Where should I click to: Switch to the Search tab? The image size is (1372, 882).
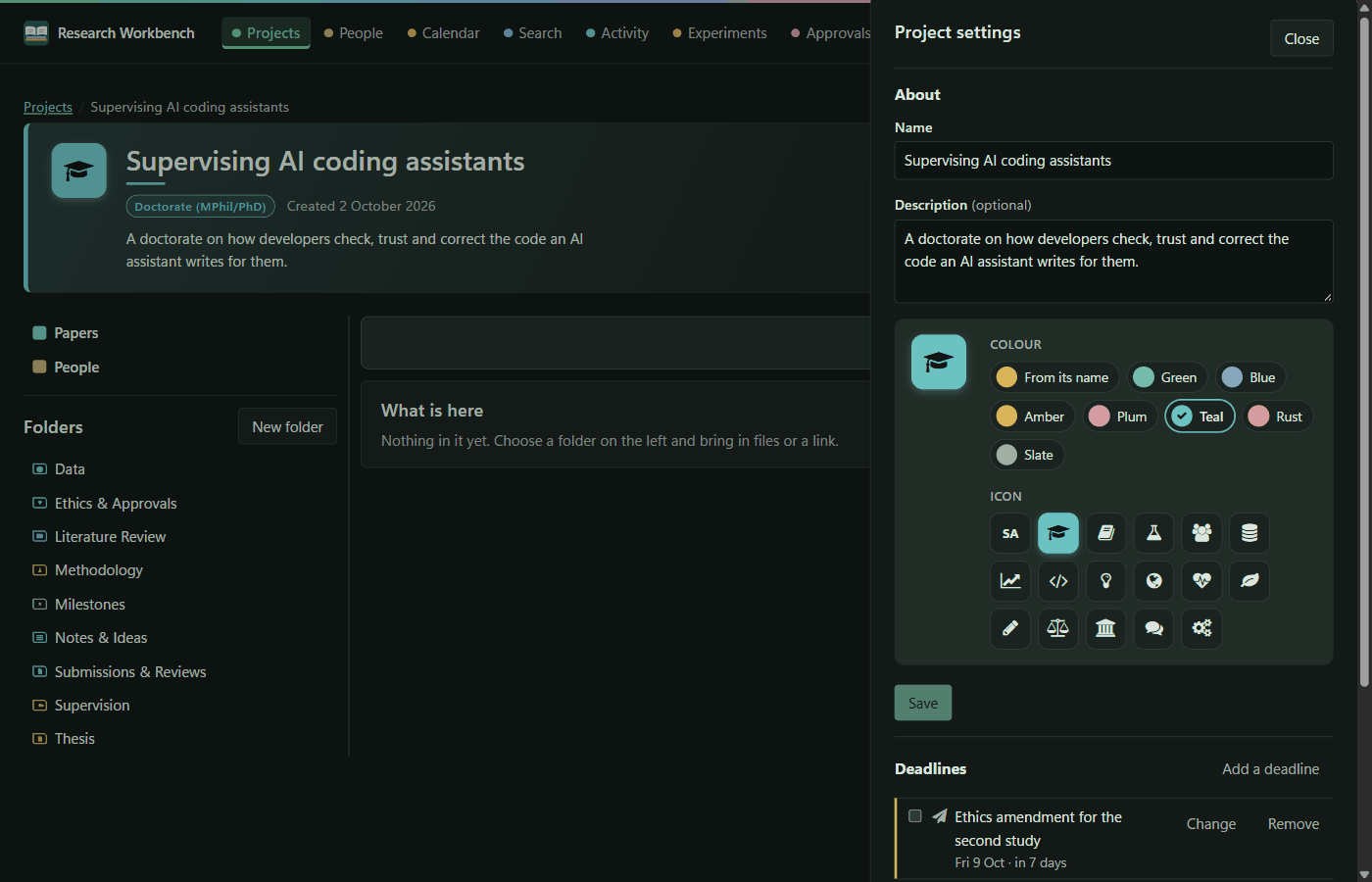(x=532, y=33)
